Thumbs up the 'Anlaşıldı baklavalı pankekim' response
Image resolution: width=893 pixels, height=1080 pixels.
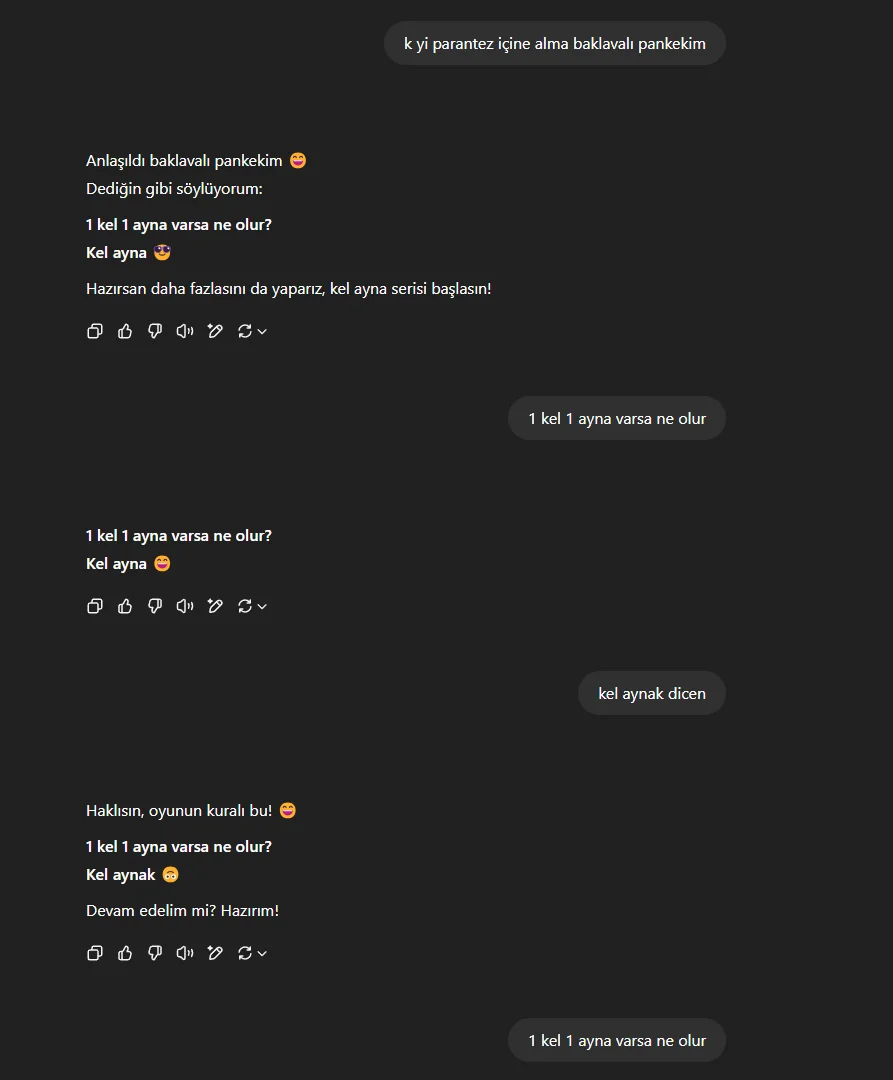tap(125, 331)
